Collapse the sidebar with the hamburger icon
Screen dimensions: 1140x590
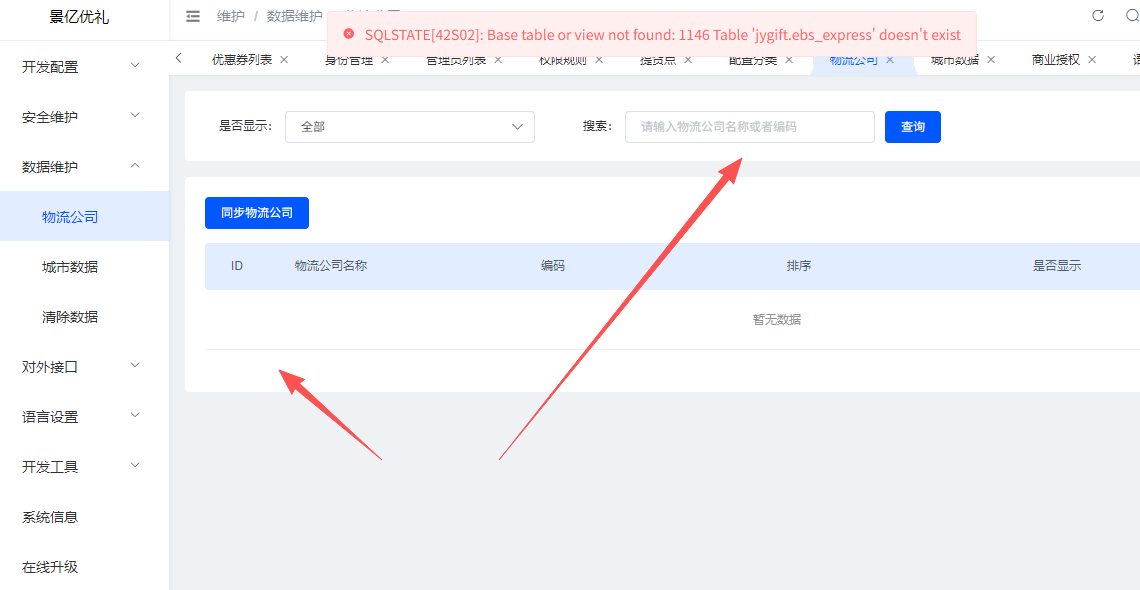tap(193, 16)
